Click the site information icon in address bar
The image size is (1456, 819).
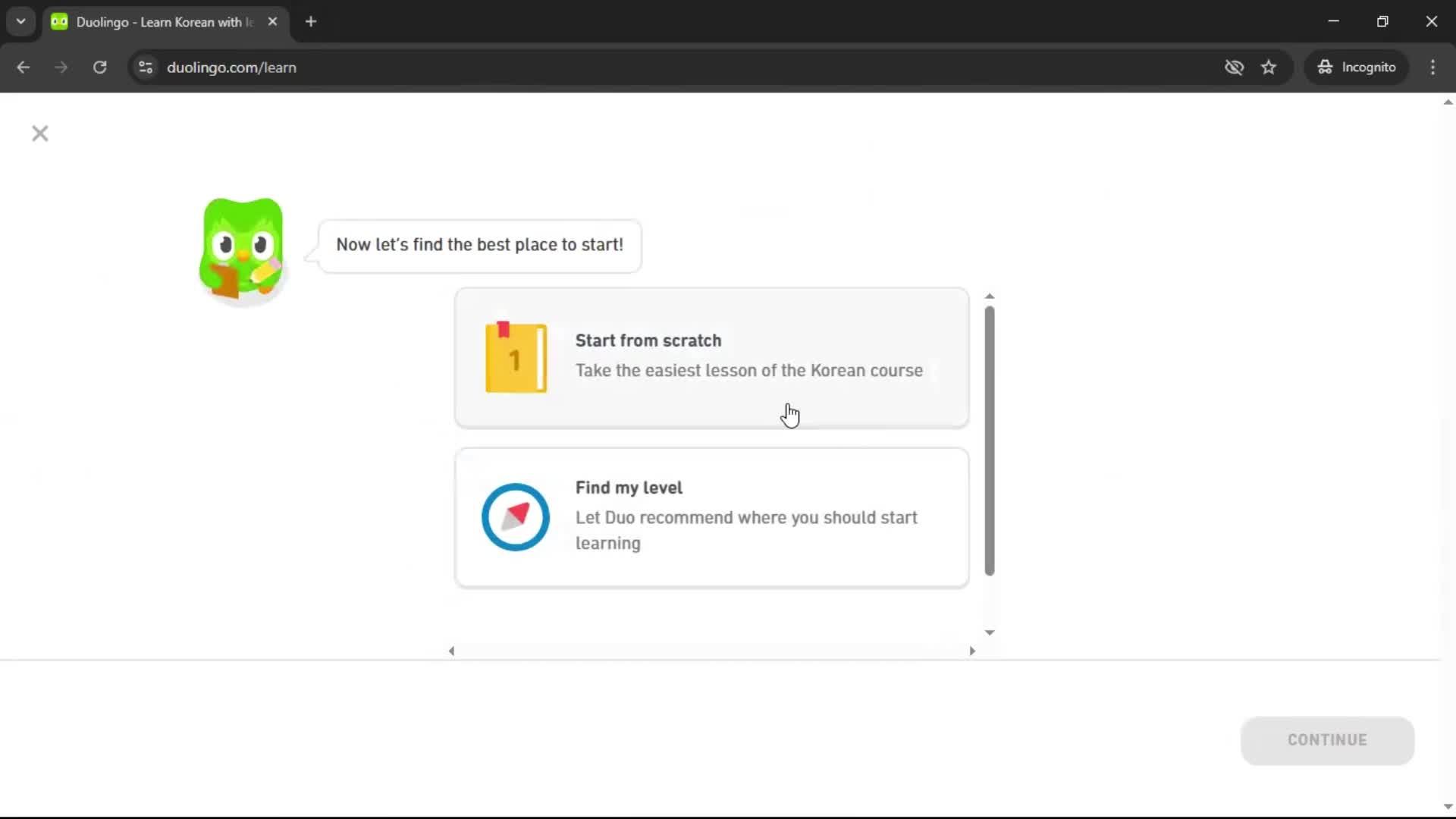click(145, 67)
